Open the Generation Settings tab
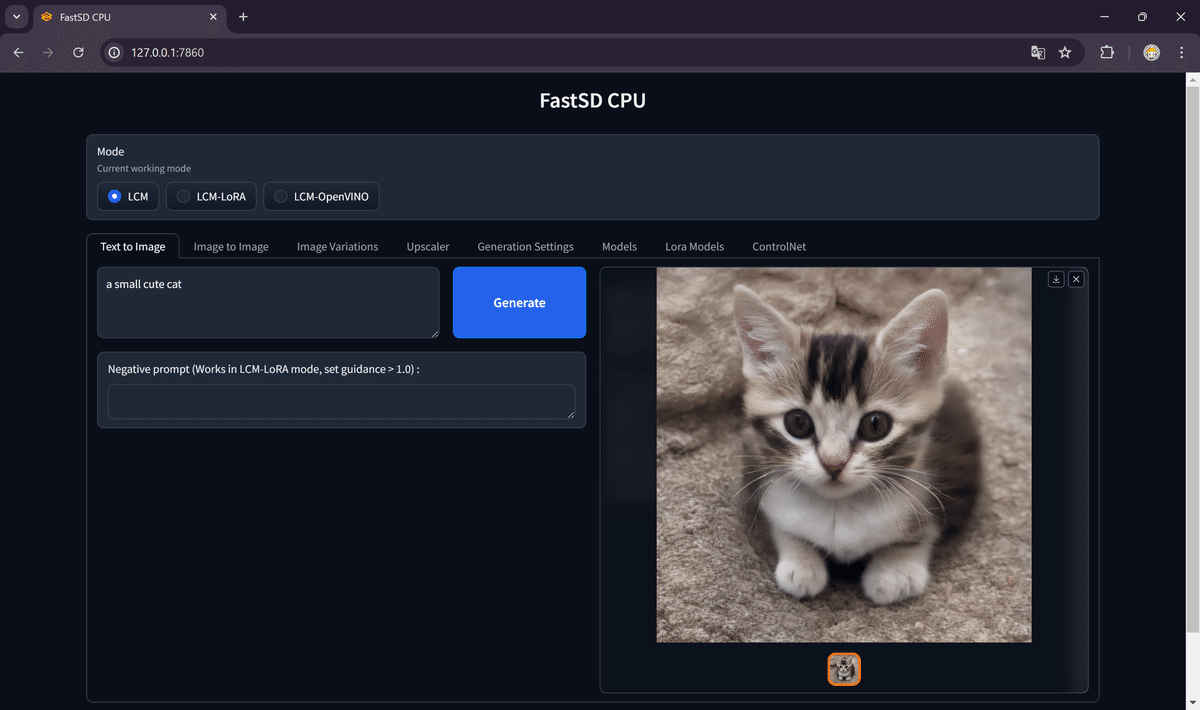This screenshot has height=710, width=1200. coord(525,246)
